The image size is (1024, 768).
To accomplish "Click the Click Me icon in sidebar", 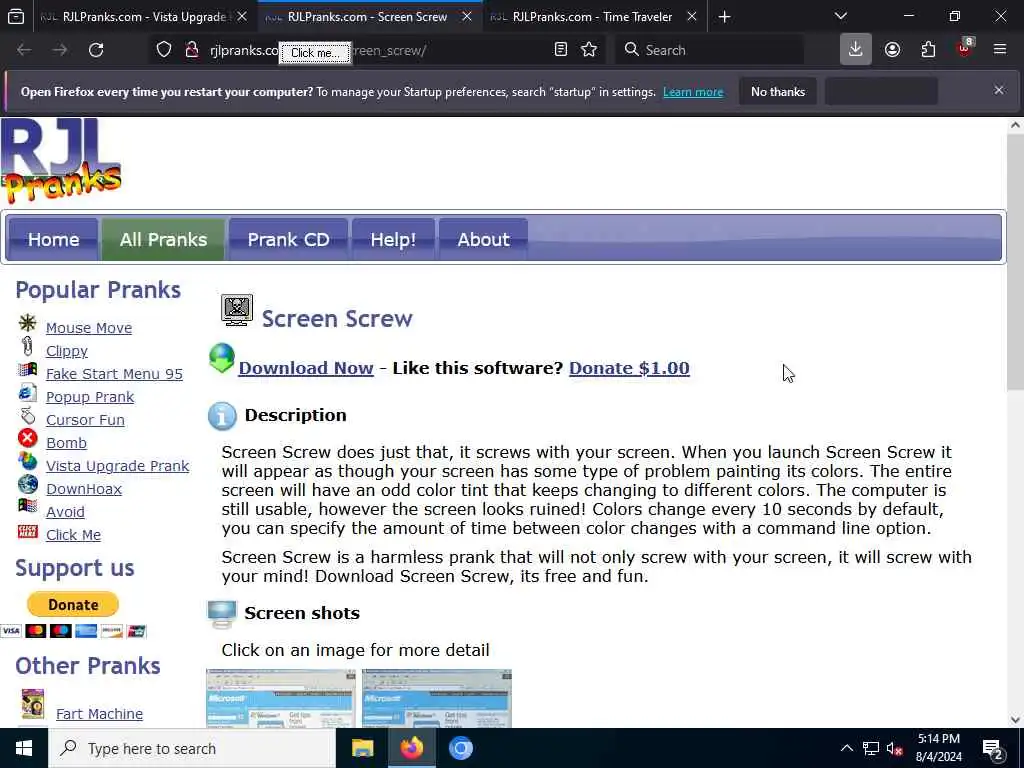I will pos(27,531).
